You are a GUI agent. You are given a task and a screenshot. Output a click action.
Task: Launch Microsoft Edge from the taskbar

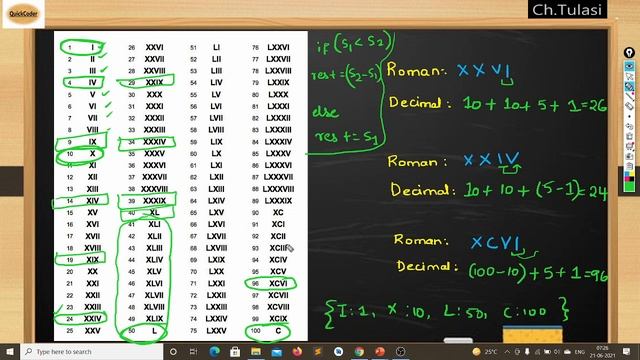click(x=215, y=351)
